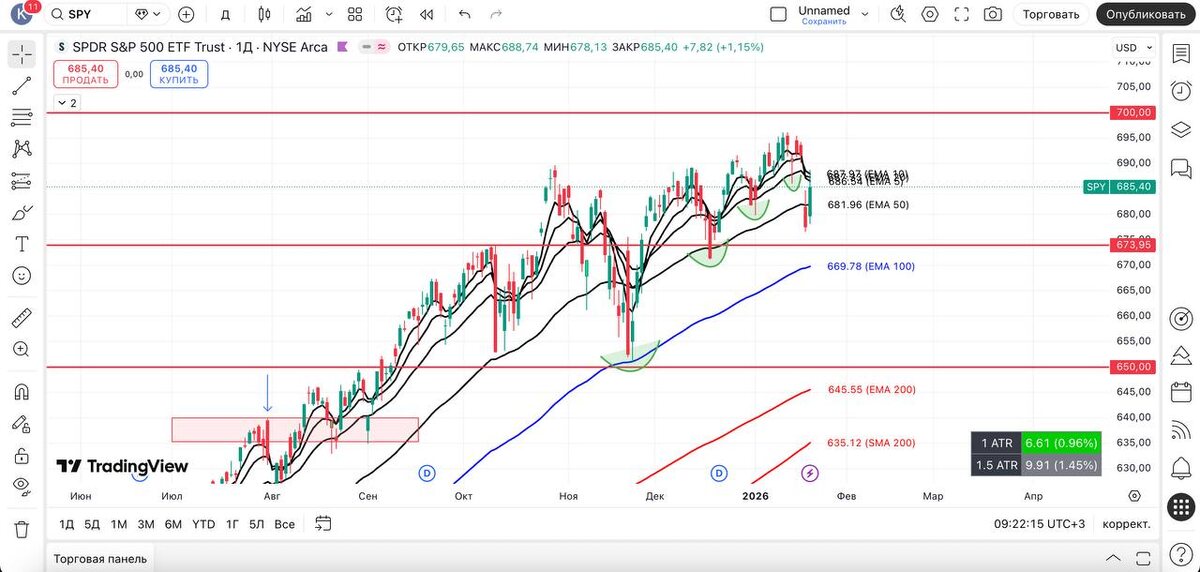Viewport: 1200px width, 572px height.
Task: Select the 6М time range
Action: (x=173, y=524)
